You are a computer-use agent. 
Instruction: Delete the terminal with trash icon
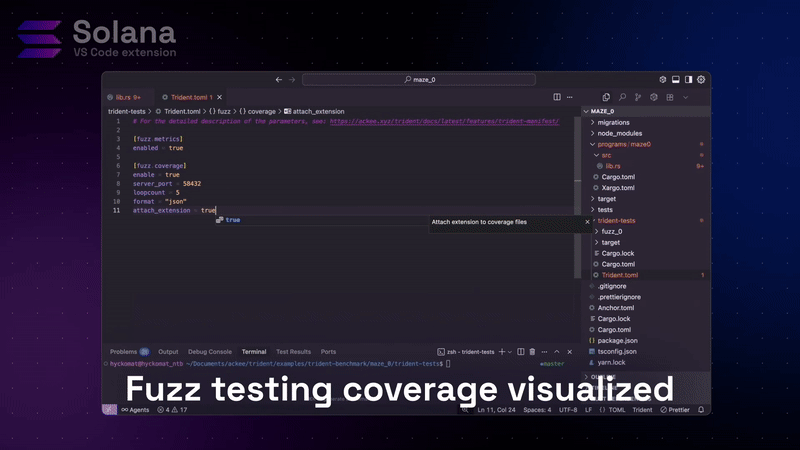532,352
